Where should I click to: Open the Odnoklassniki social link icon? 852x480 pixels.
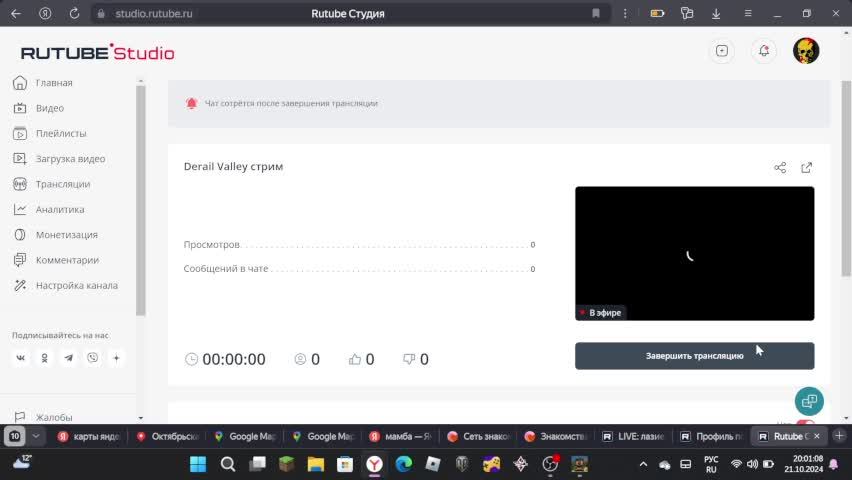pyautogui.click(x=45, y=358)
